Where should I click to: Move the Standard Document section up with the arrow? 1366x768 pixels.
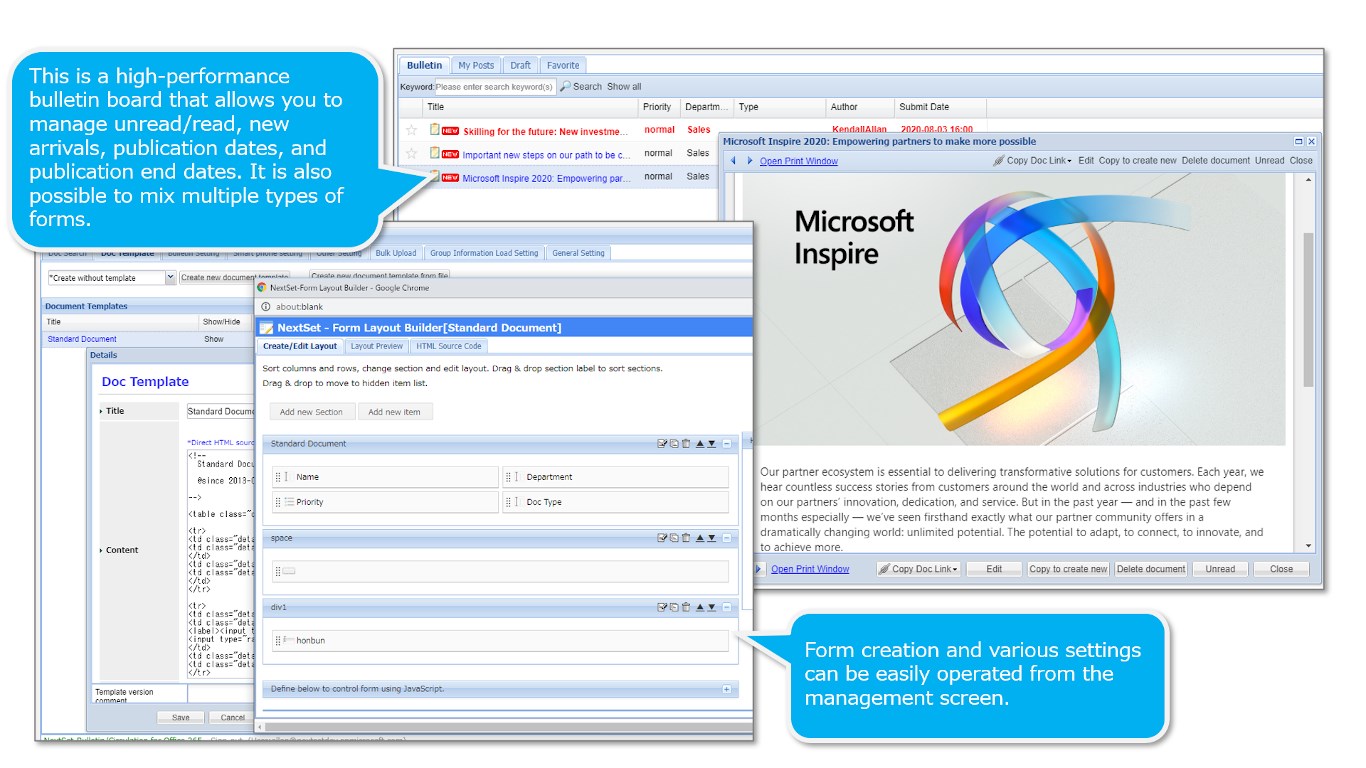pos(700,444)
